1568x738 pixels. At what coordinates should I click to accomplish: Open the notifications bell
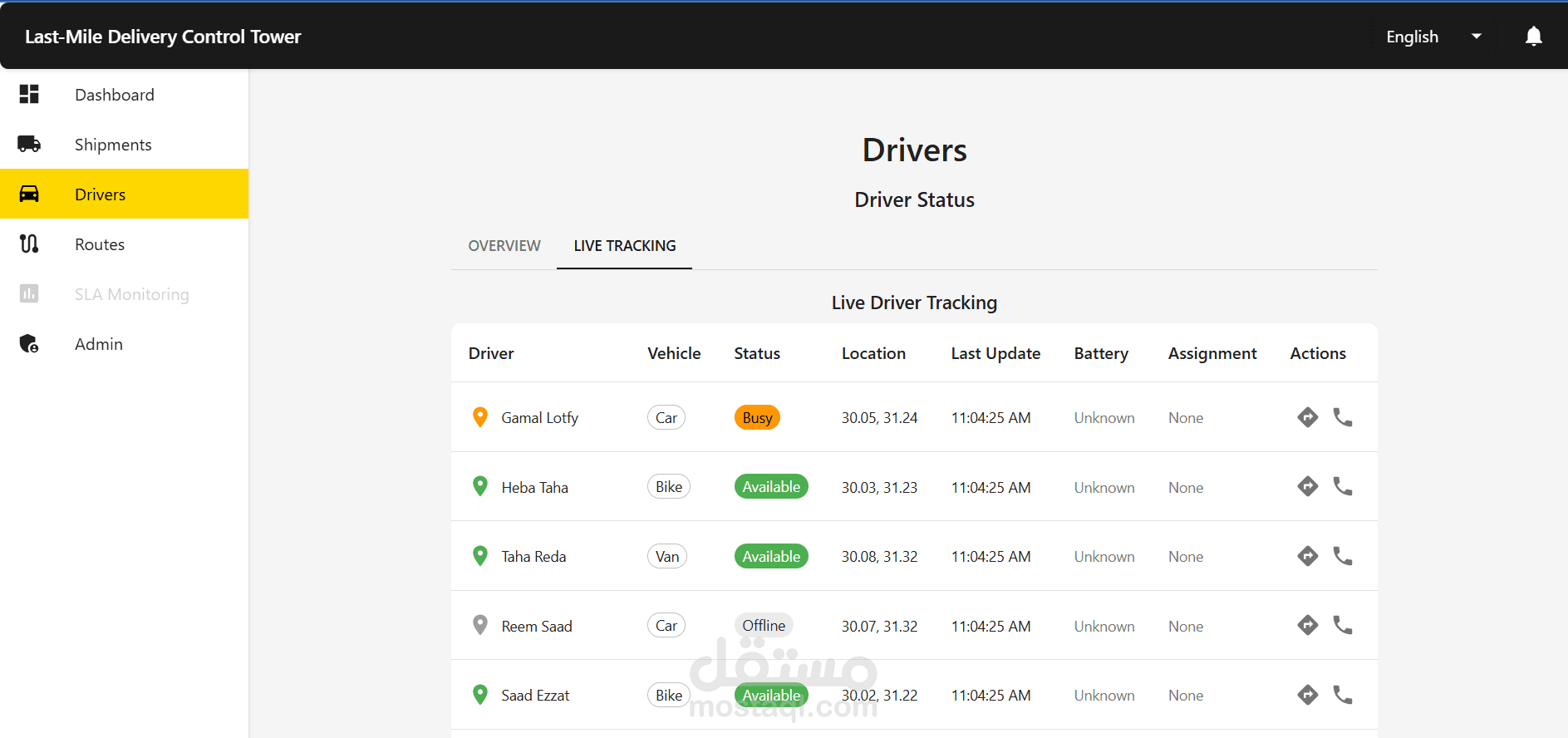tap(1533, 37)
